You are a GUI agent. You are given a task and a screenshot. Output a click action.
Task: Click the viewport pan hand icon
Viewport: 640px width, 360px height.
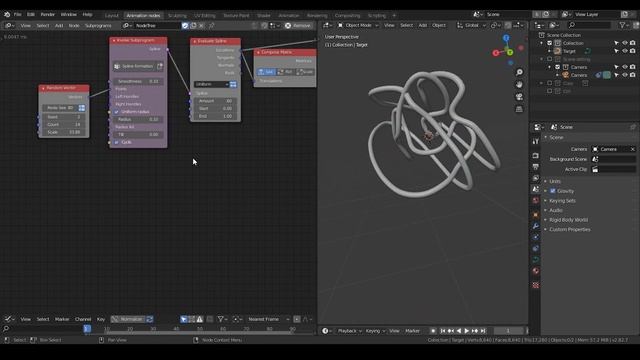pos(519,84)
